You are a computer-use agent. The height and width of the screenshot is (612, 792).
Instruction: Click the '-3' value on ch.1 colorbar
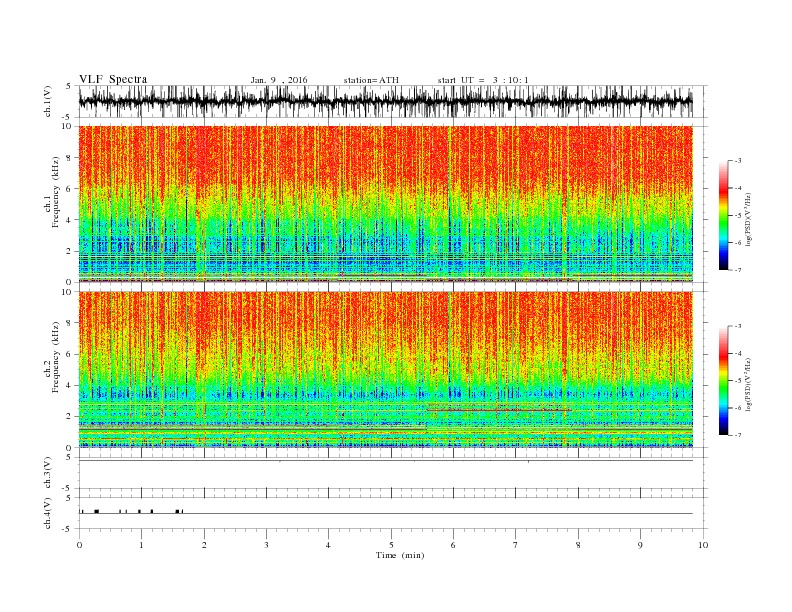(738, 161)
